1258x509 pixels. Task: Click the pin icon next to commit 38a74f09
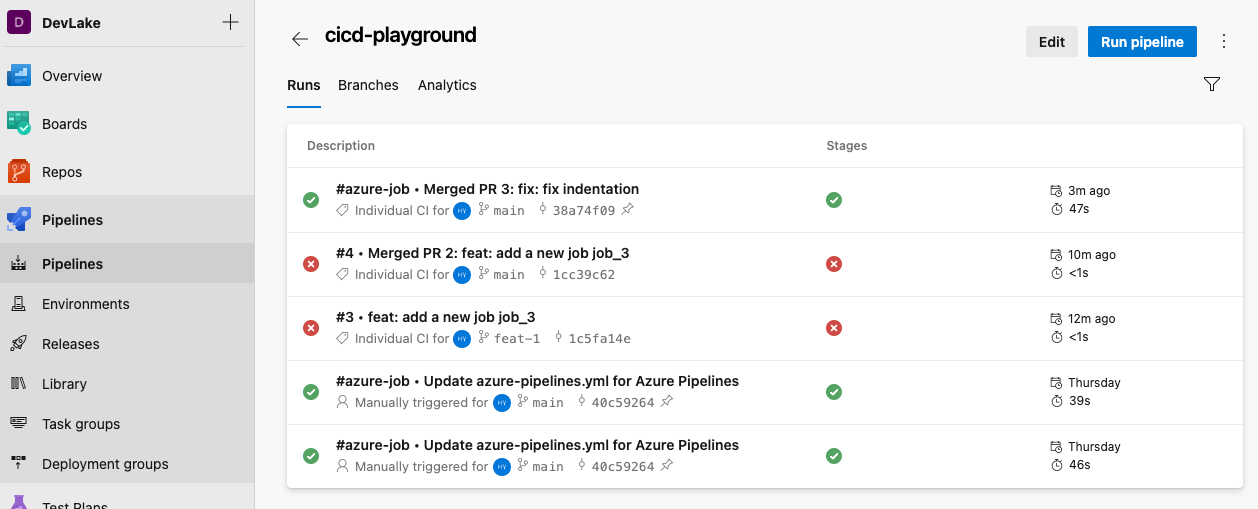click(x=627, y=210)
